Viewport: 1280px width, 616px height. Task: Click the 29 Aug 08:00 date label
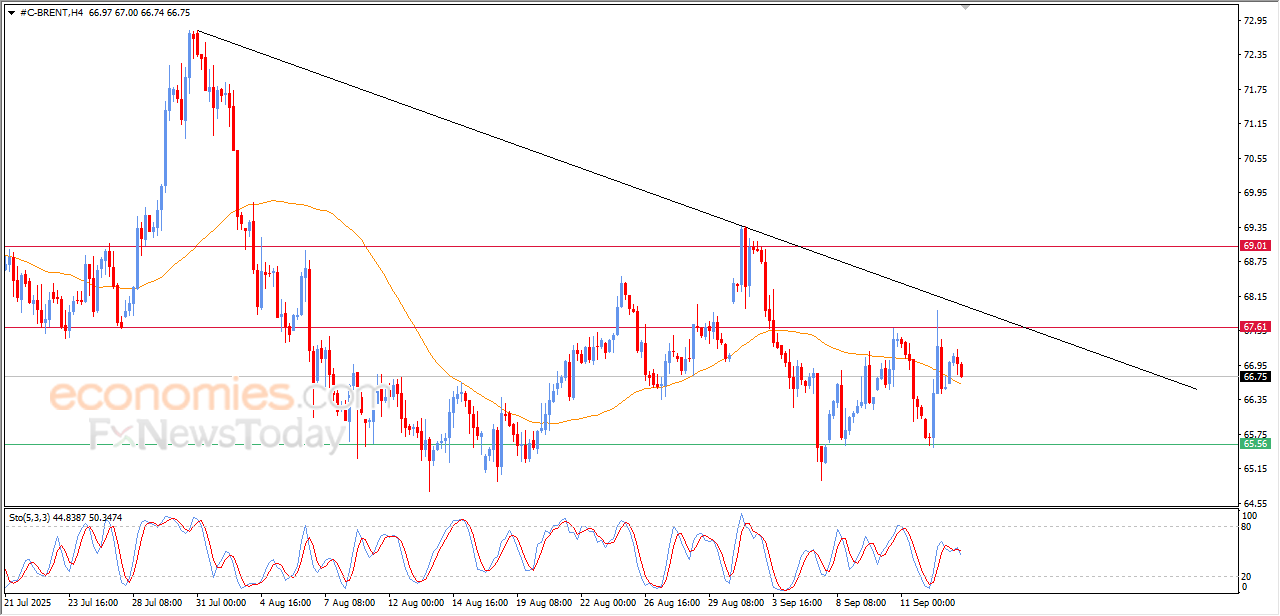[x=735, y=603]
